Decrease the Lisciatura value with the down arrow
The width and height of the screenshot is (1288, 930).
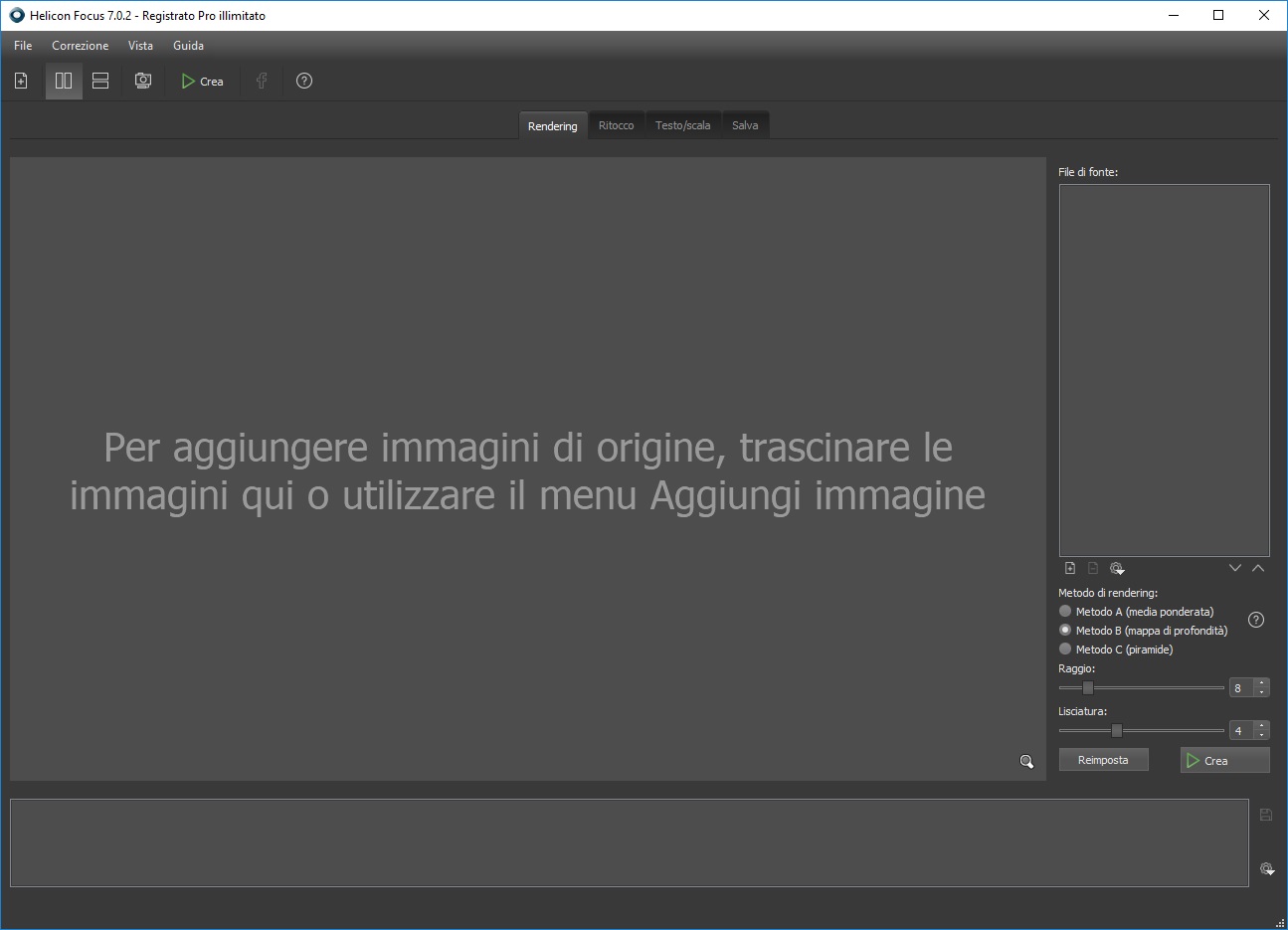pyautogui.click(x=1262, y=735)
